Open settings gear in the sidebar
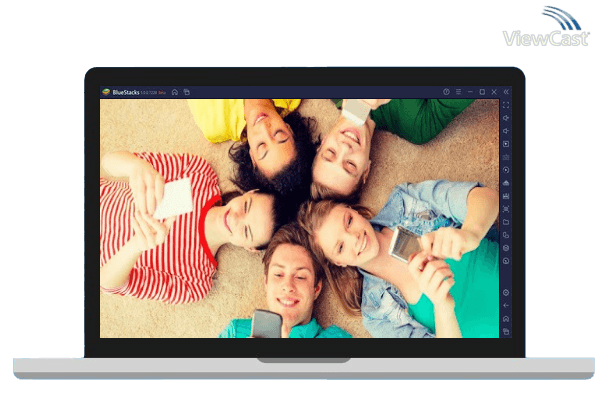The width and height of the screenshot is (602, 414). pos(506,293)
